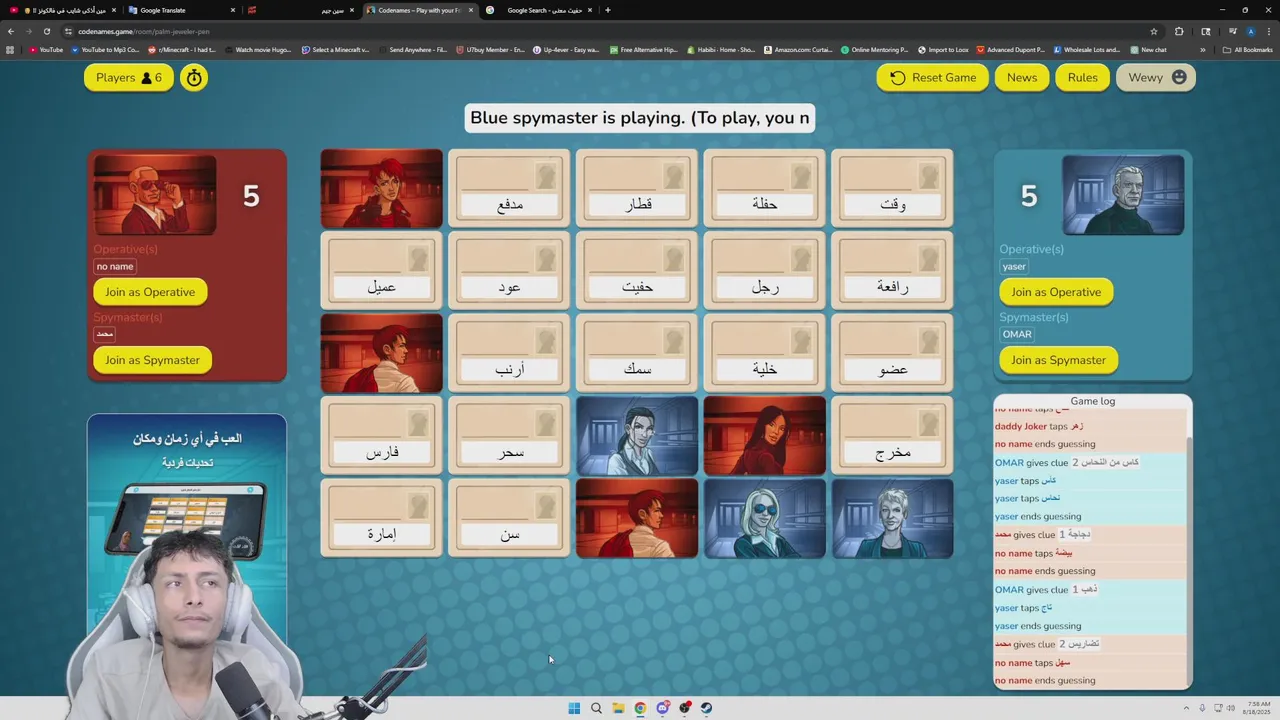Click pin icon on وقت card
Screen dimensions: 1280x720
(928, 177)
